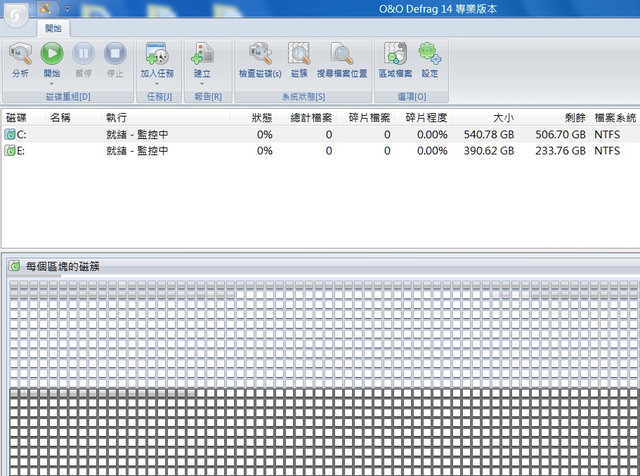Click the quick access toolbar tools icon
This screenshot has height=476, width=640.
(45, 8)
